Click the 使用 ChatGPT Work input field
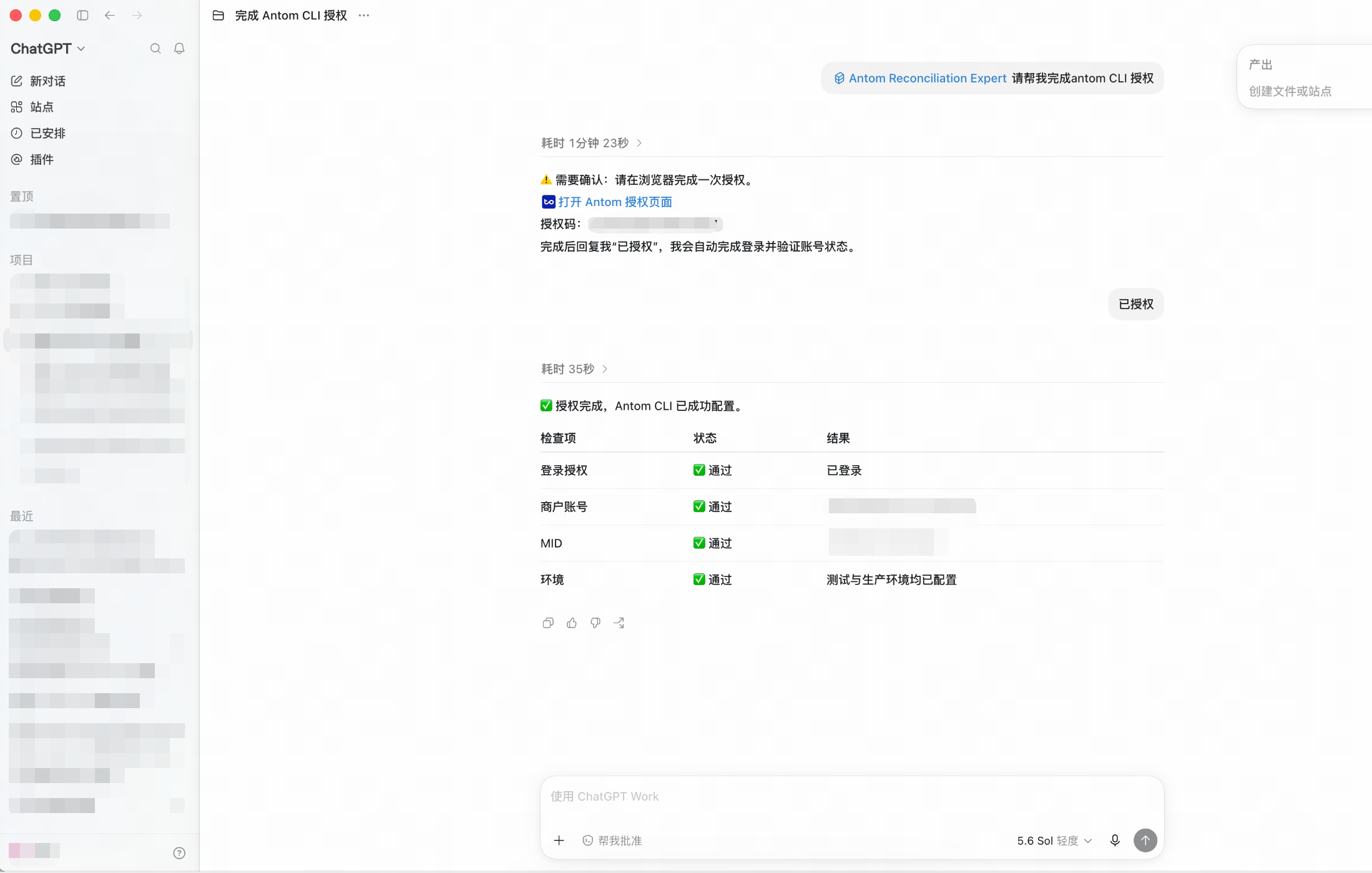1372x873 pixels. point(852,797)
